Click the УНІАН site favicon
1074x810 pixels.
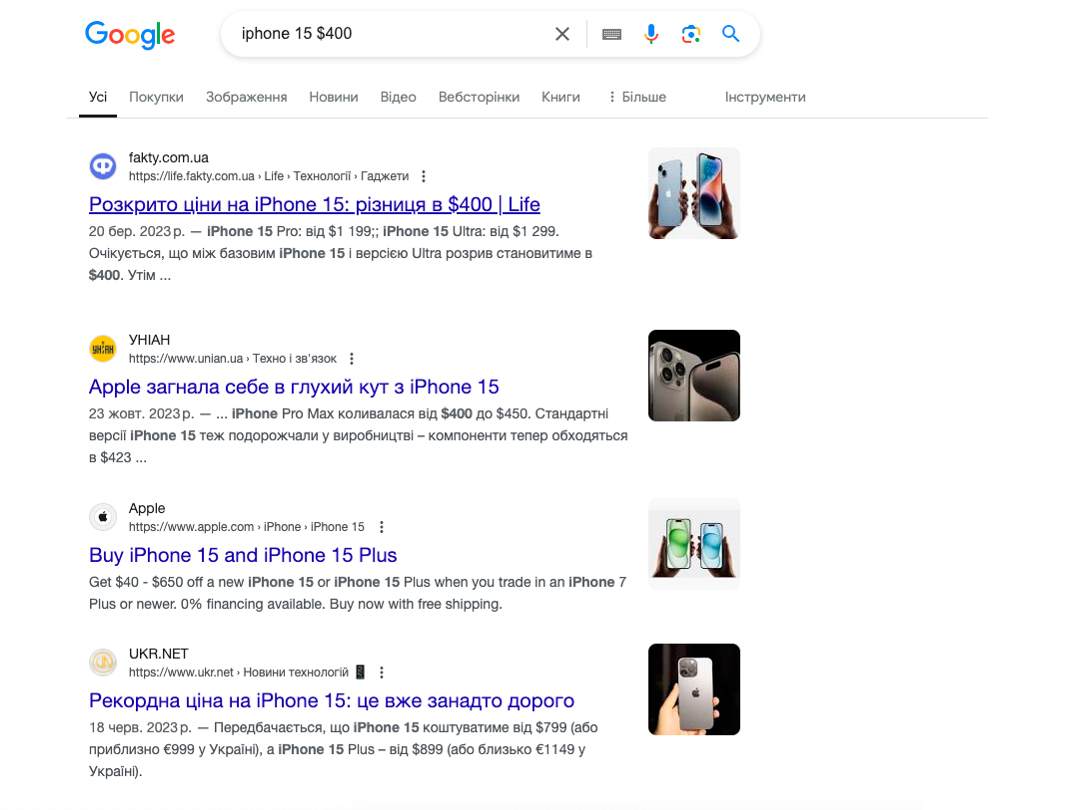tap(103, 349)
